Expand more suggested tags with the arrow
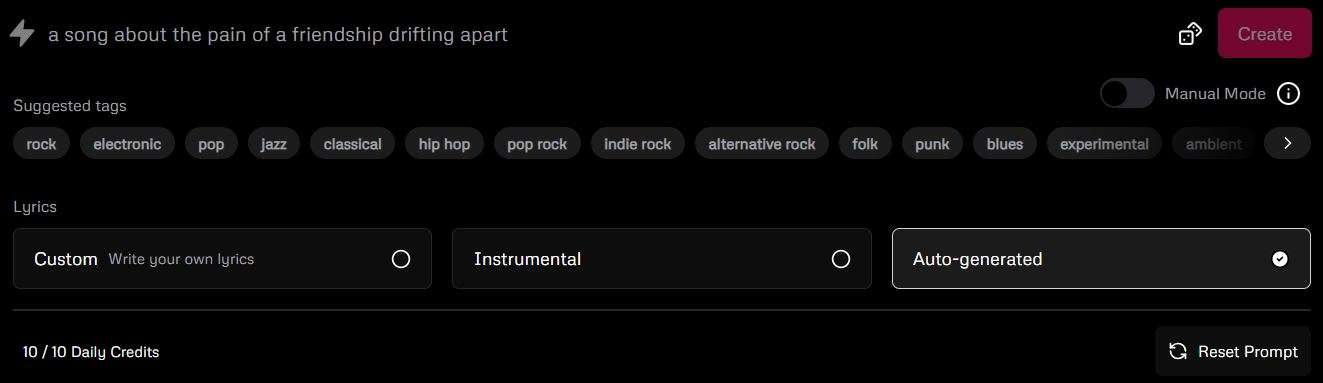This screenshot has width=1323, height=383. click(1288, 144)
